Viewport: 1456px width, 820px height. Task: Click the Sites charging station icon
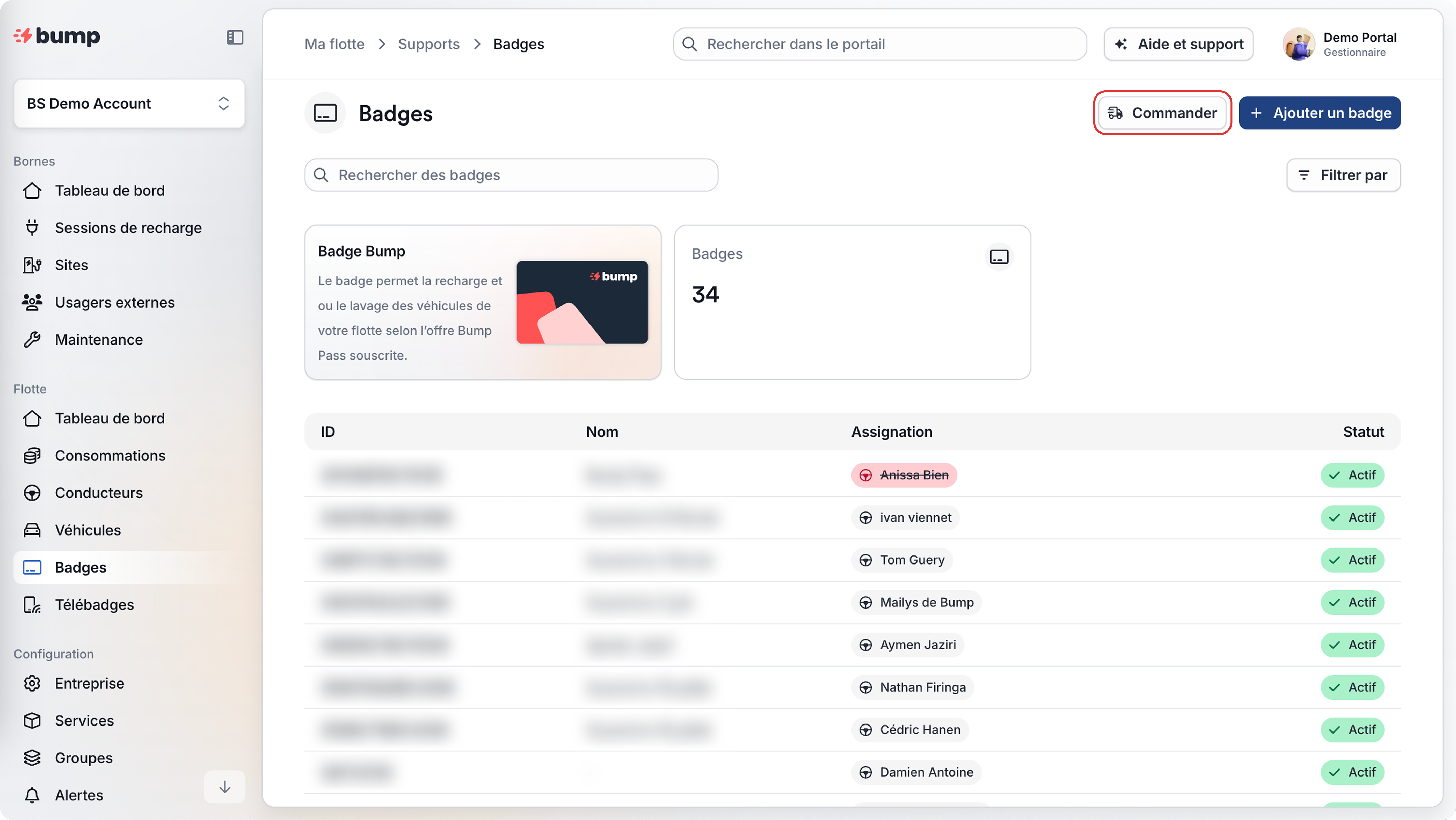[x=32, y=265]
